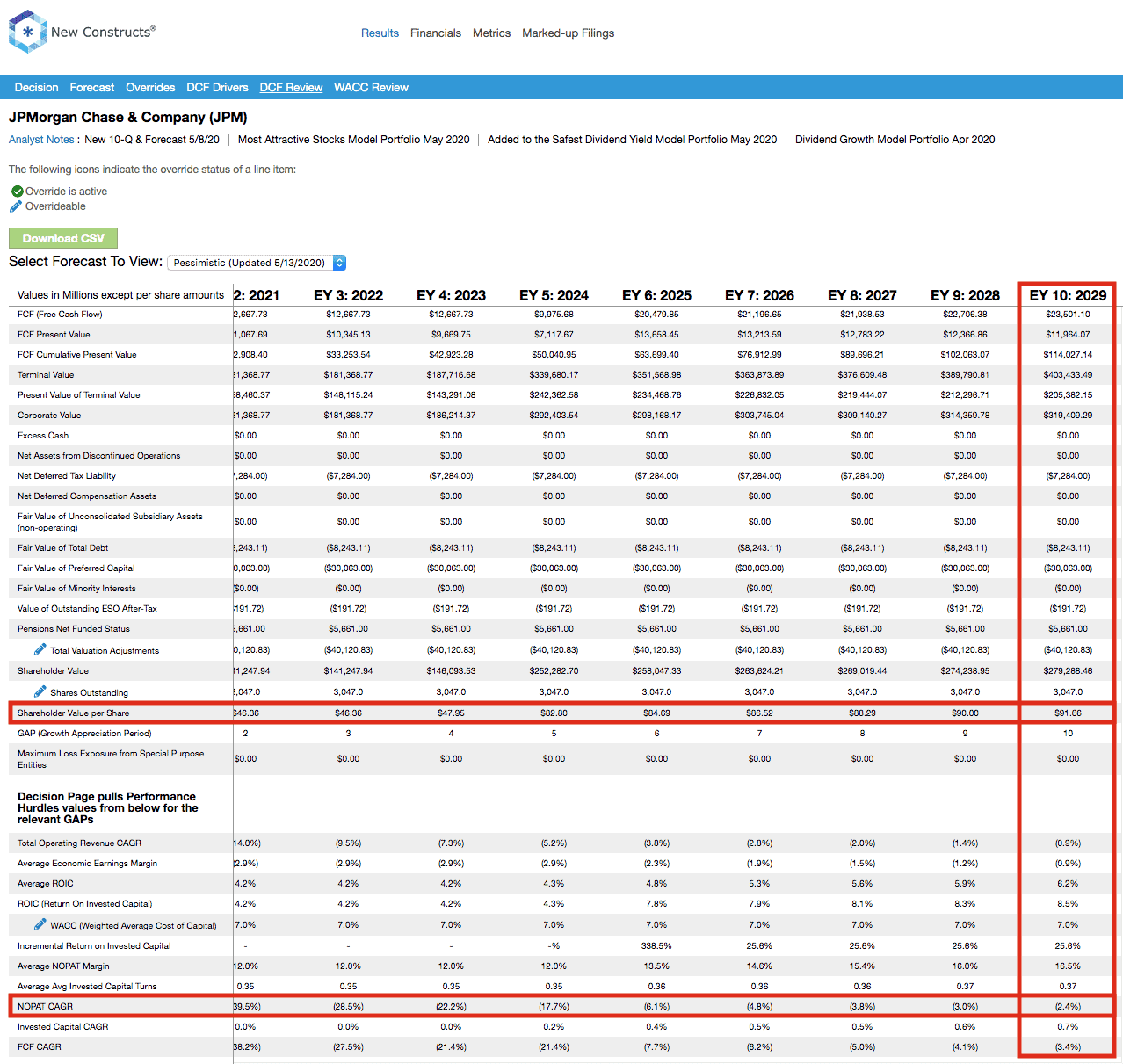Click the 'Shareholder Value per Share' row label
Viewport: 1123px width, 1064px height.
tap(74, 713)
